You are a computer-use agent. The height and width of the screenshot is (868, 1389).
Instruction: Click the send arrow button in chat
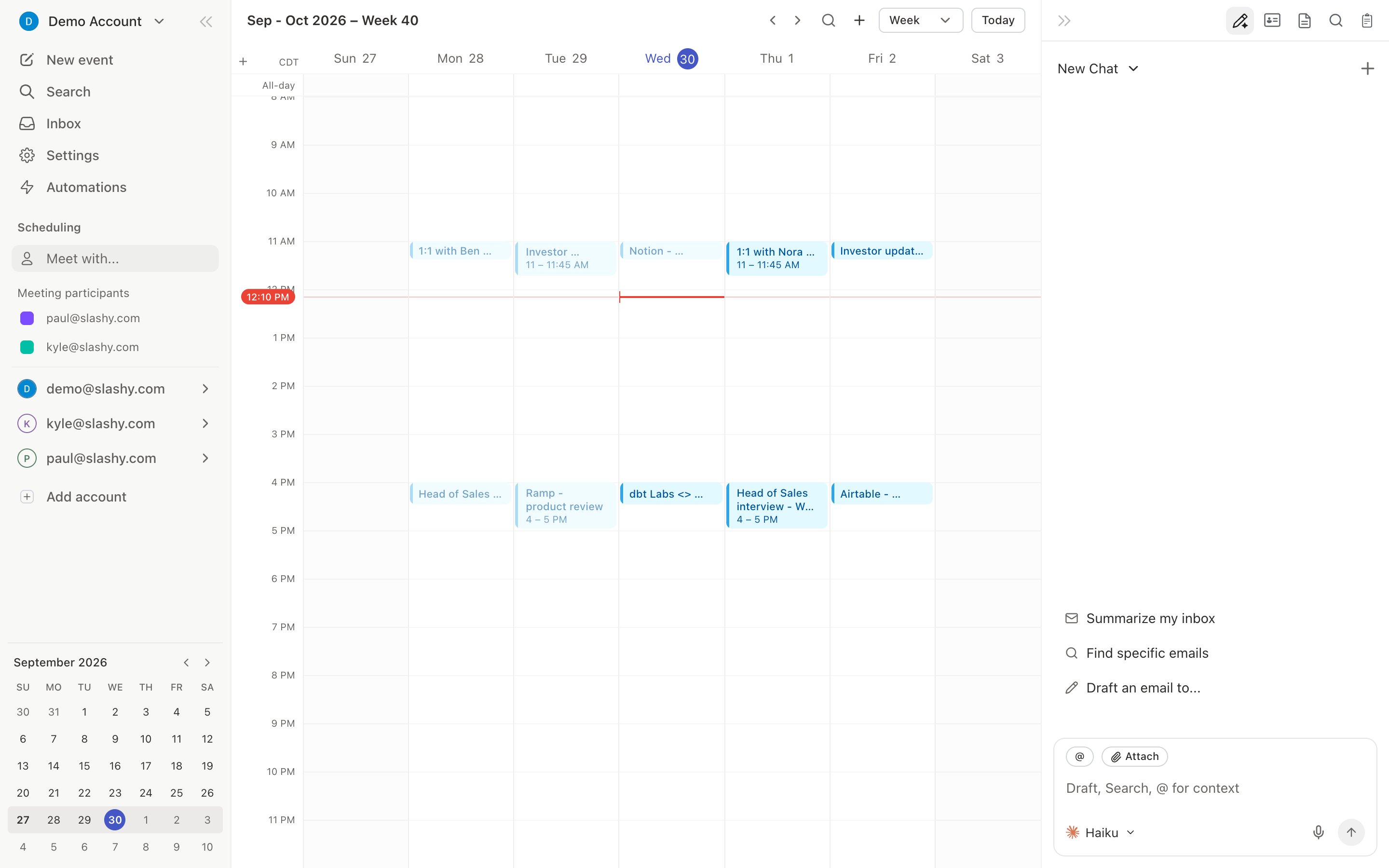[1351, 832]
